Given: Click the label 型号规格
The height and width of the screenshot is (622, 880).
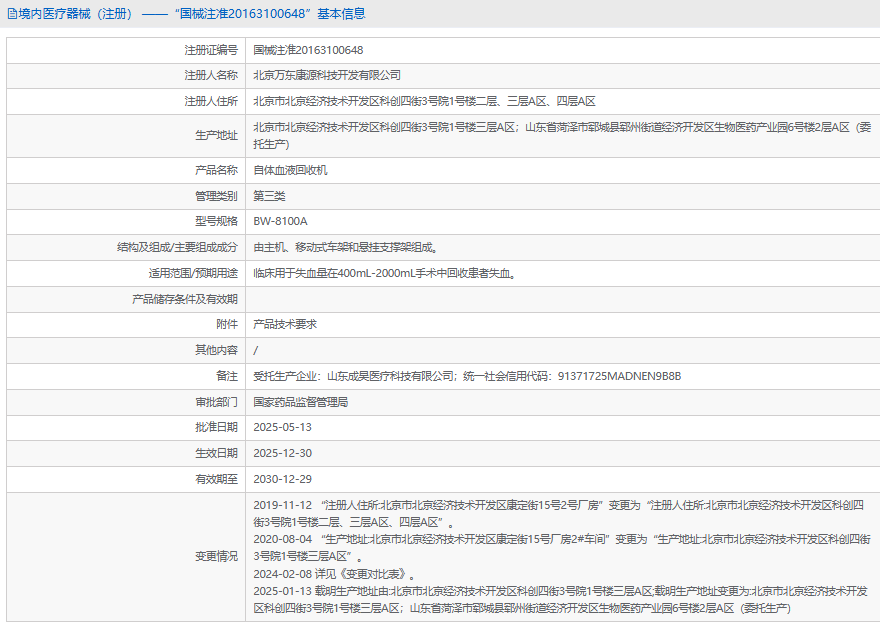Looking at the screenshot, I should (x=217, y=221).
